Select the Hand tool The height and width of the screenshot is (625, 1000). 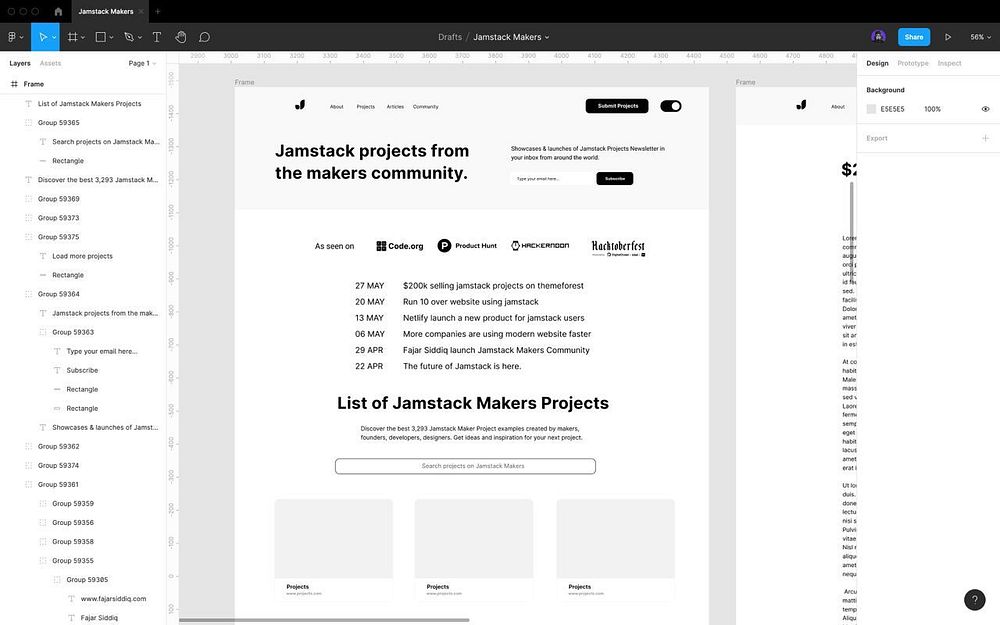(181, 37)
